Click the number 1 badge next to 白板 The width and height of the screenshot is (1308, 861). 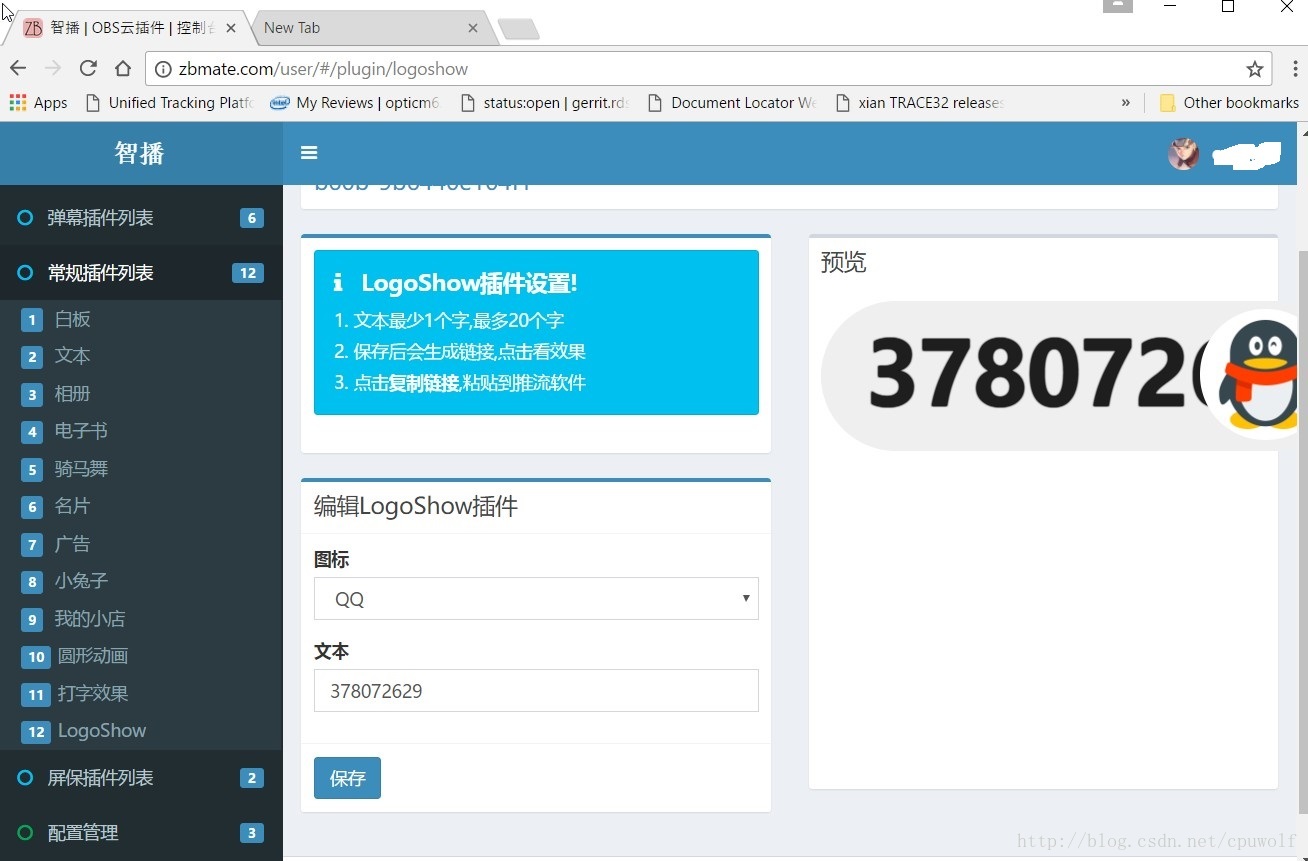32,320
